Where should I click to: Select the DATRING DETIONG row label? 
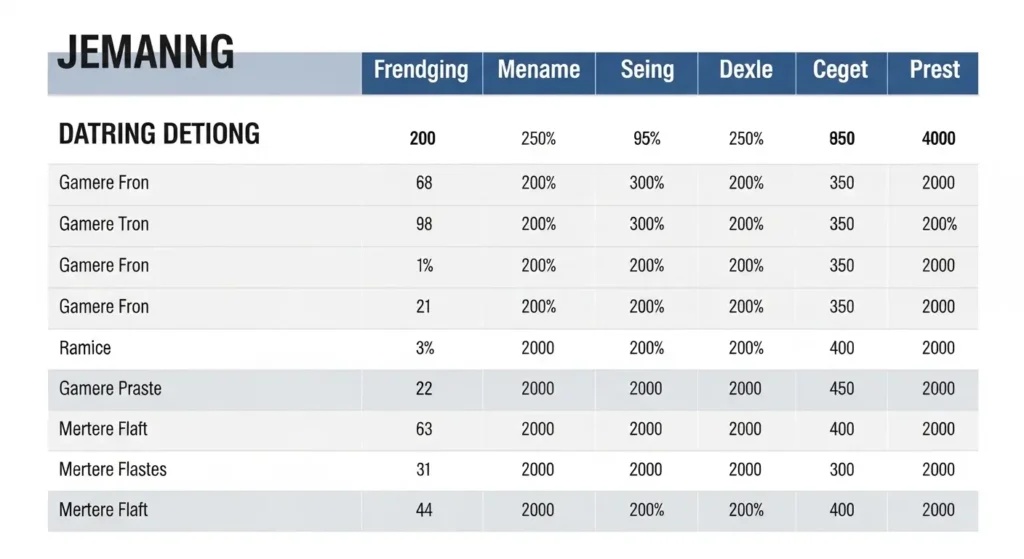(159, 134)
